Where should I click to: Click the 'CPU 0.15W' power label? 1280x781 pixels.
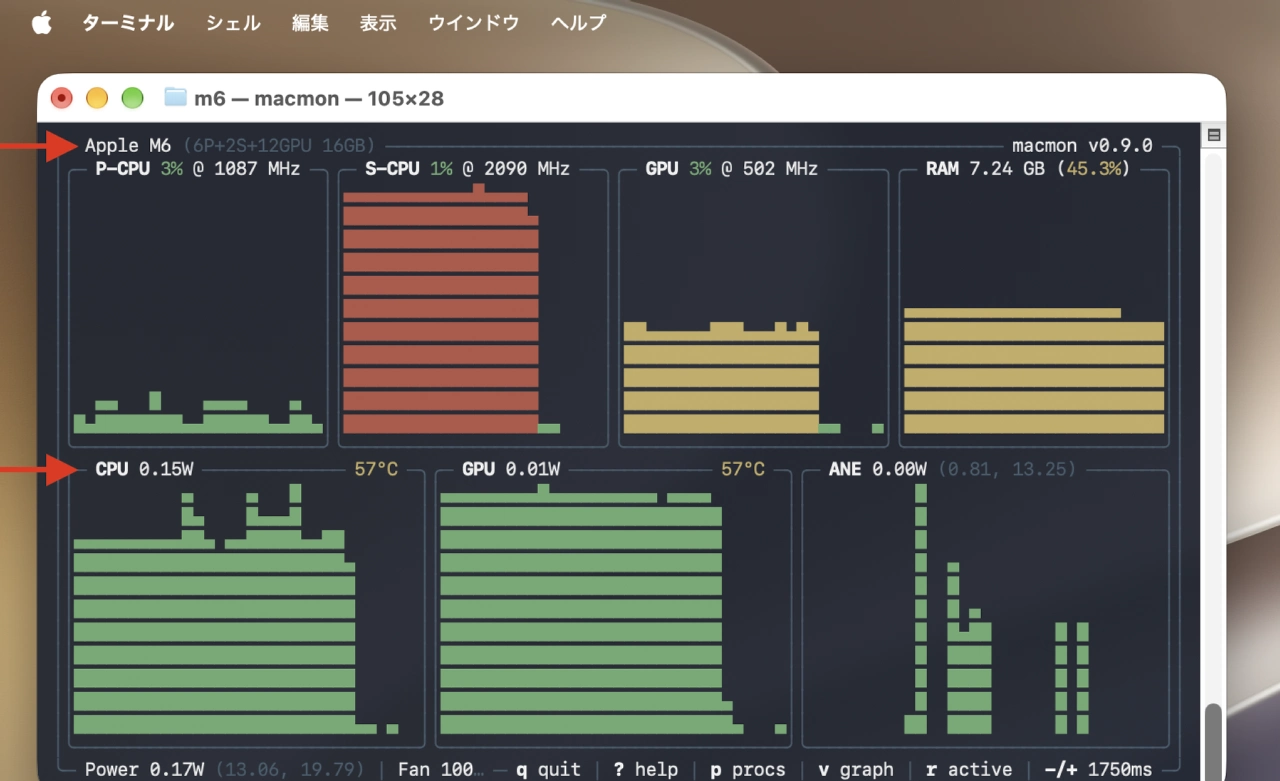[144, 469]
